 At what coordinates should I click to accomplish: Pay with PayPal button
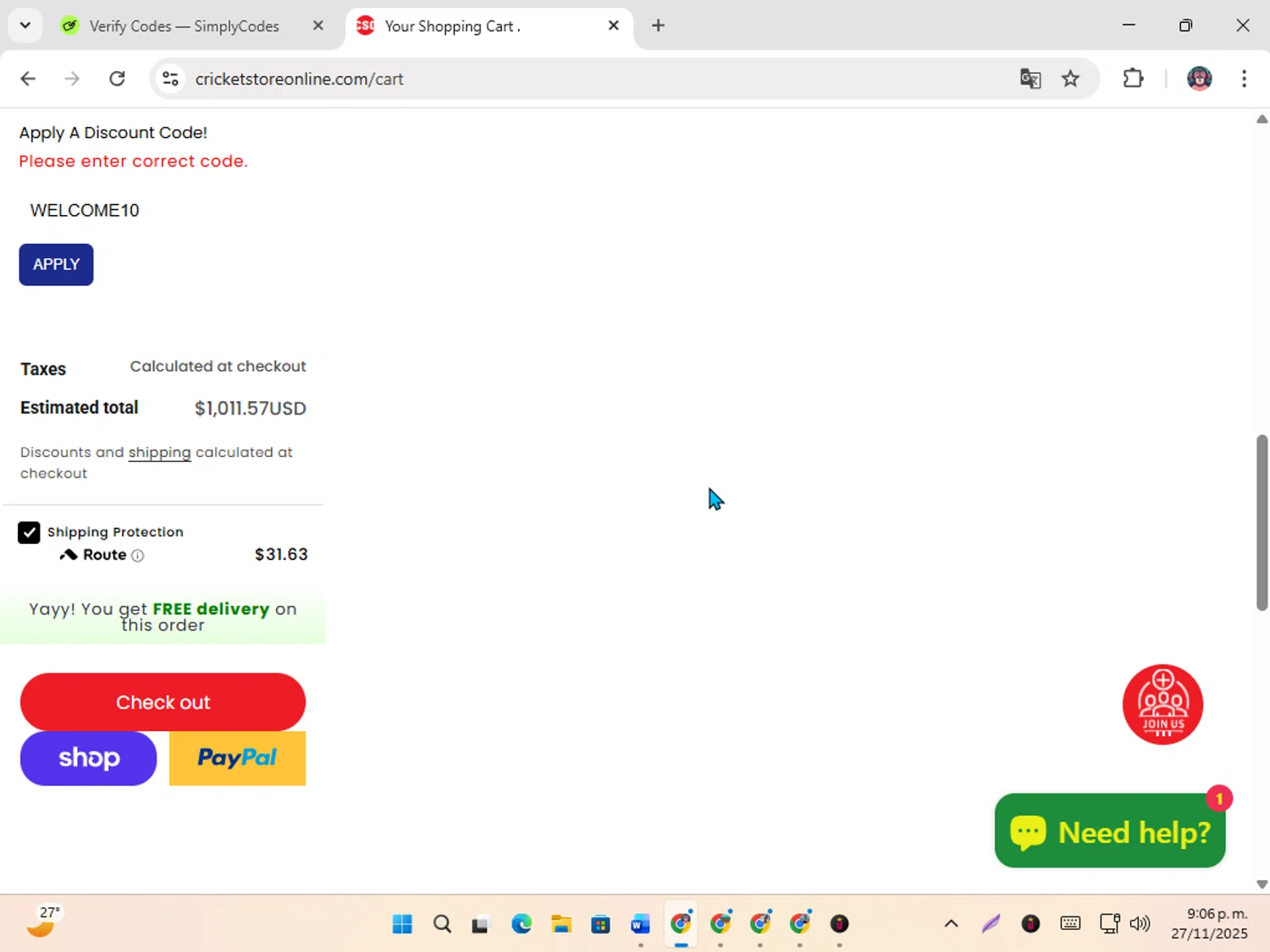[x=237, y=758]
